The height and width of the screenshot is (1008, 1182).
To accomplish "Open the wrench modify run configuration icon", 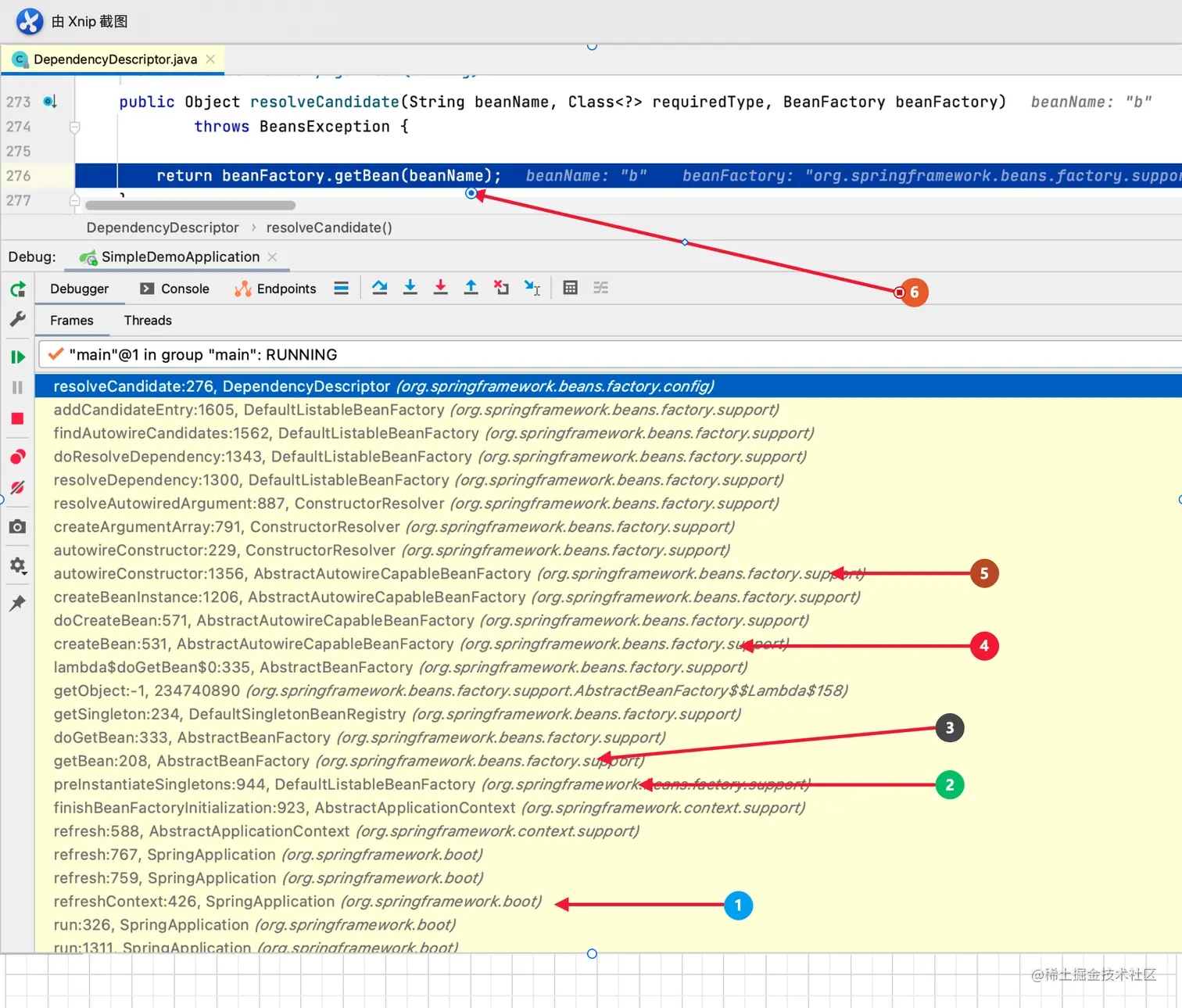I will click(x=18, y=319).
